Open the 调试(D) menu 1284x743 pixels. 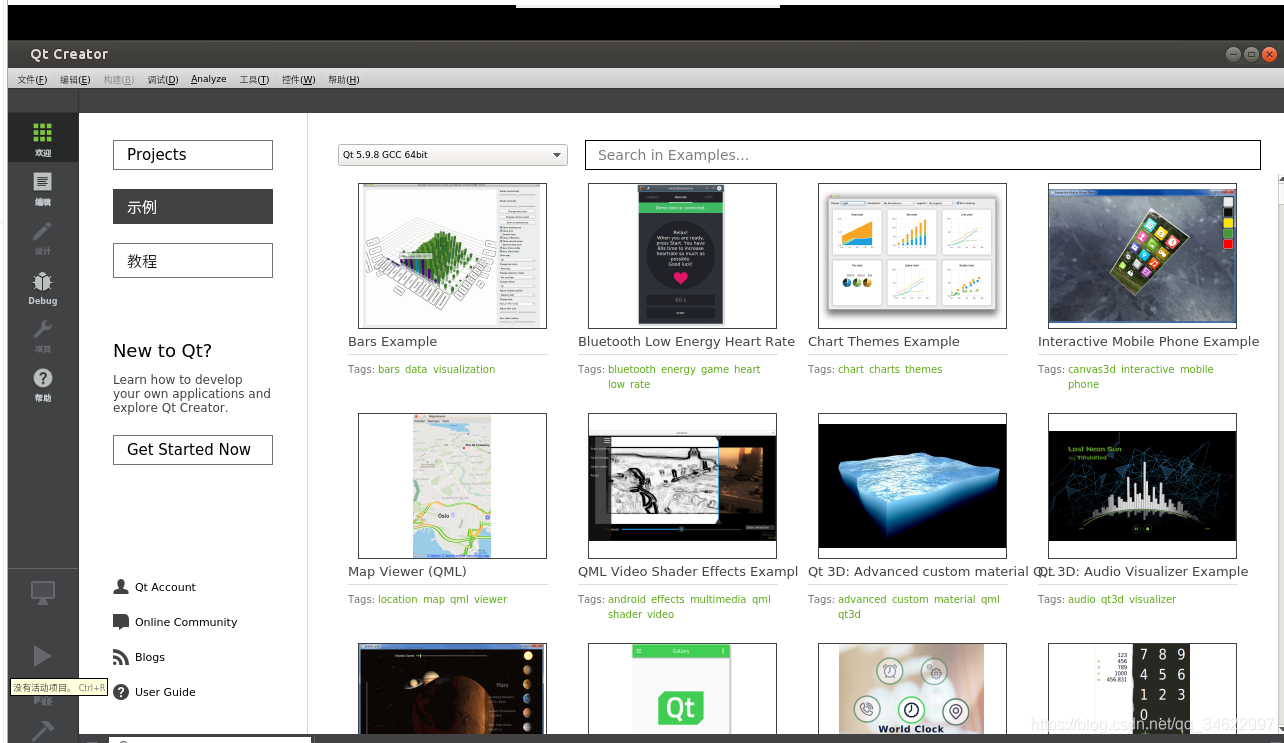(x=162, y=80)
